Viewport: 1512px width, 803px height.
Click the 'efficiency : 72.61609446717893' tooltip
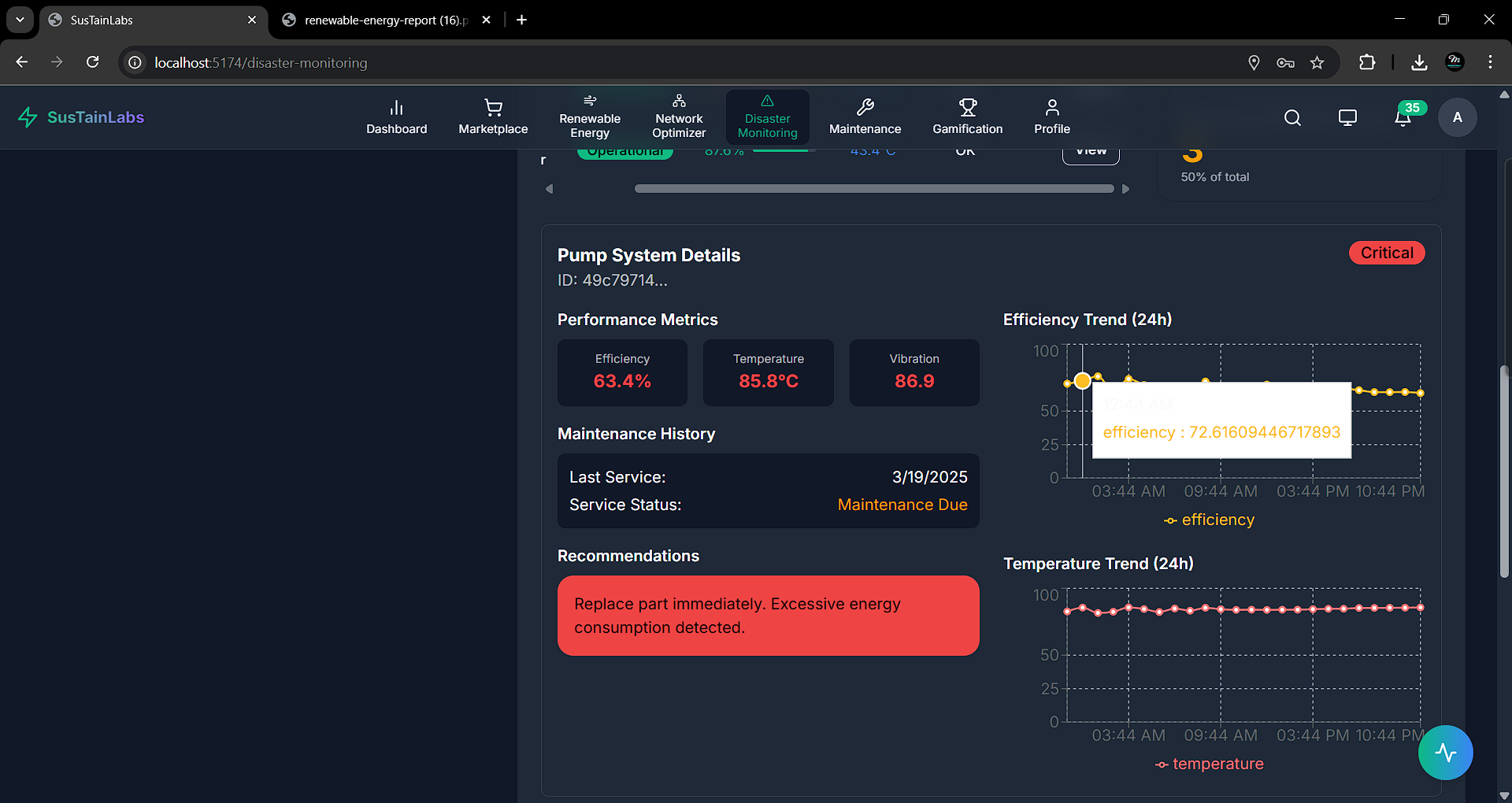click(x=1221, y=420)
